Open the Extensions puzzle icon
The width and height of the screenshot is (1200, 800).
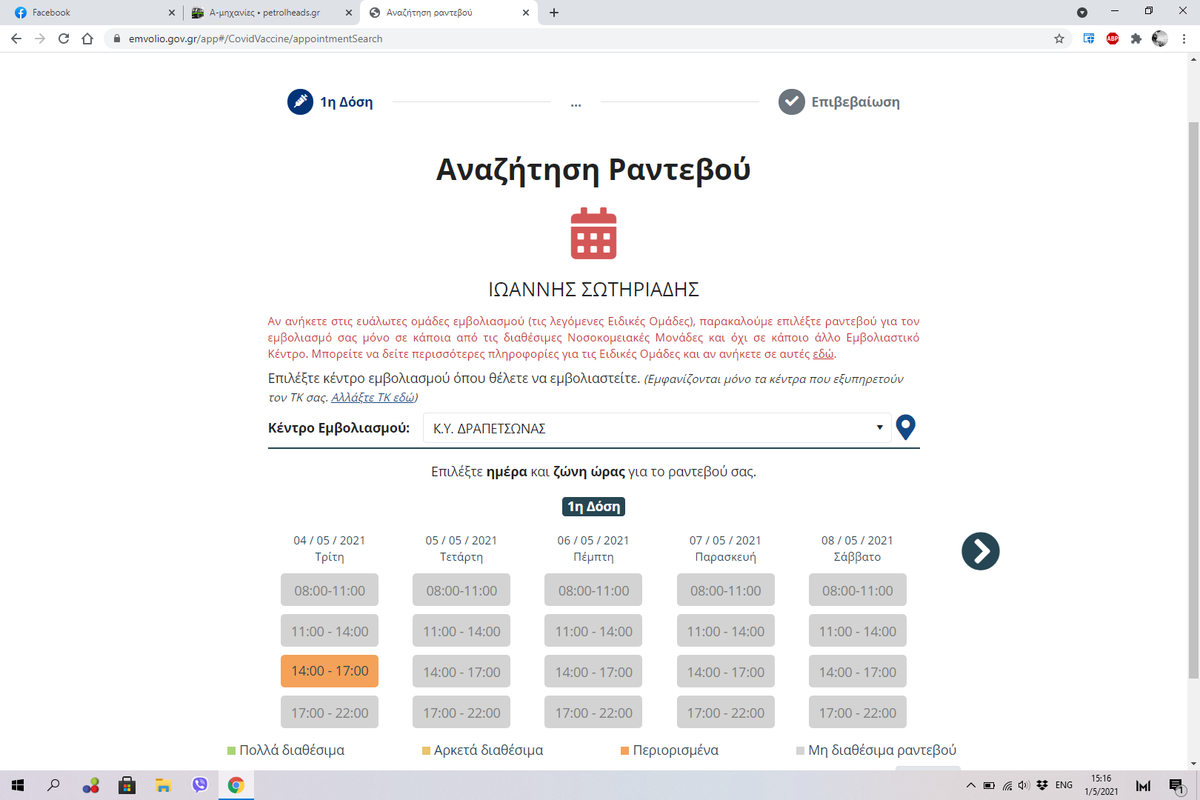pyautogui.click(x=1136, y=39)
